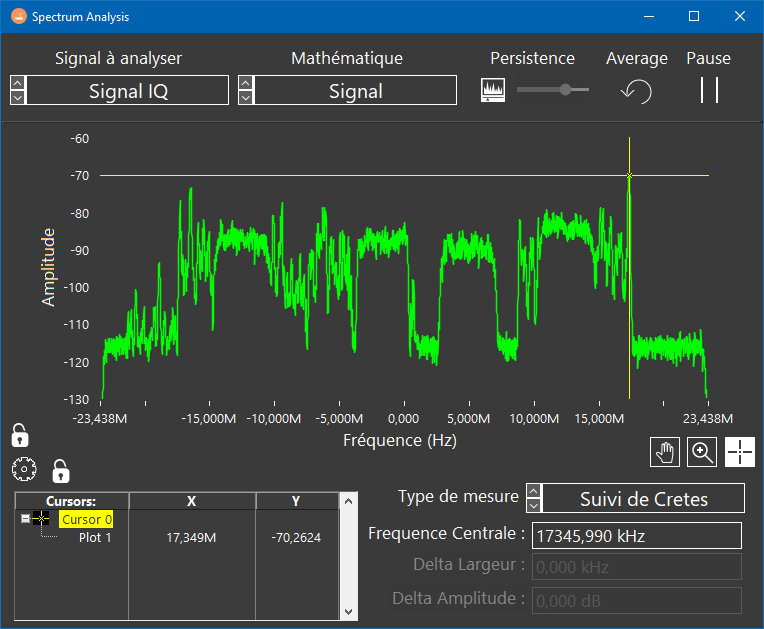Select Plot 1 in cursors table
This screenshot has width=764, height=629.
95,537
